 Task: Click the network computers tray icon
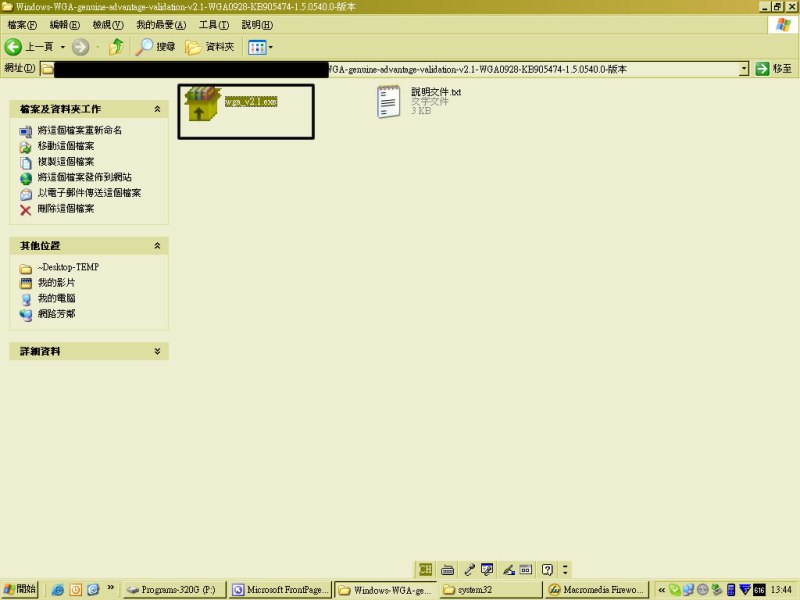[688, 590]
